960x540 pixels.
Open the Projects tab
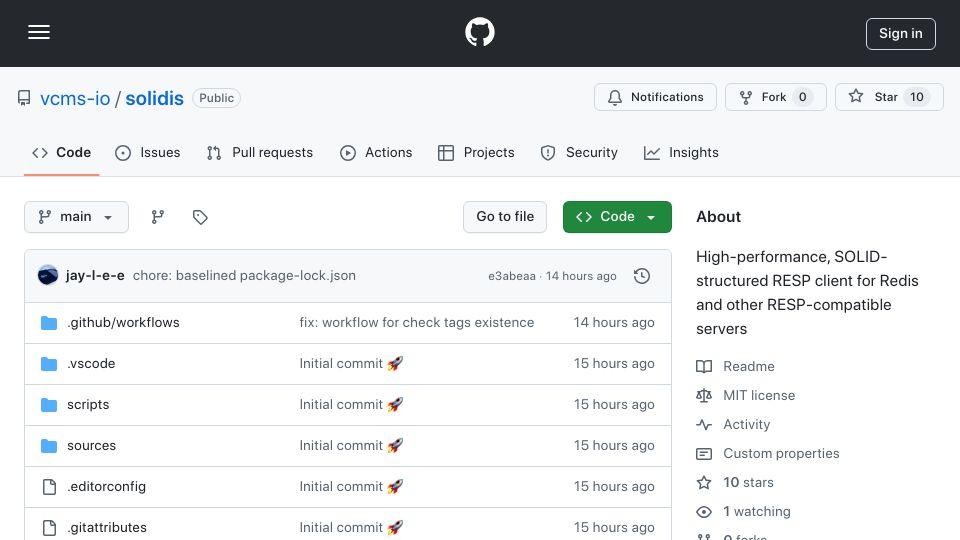coord(476,152)
